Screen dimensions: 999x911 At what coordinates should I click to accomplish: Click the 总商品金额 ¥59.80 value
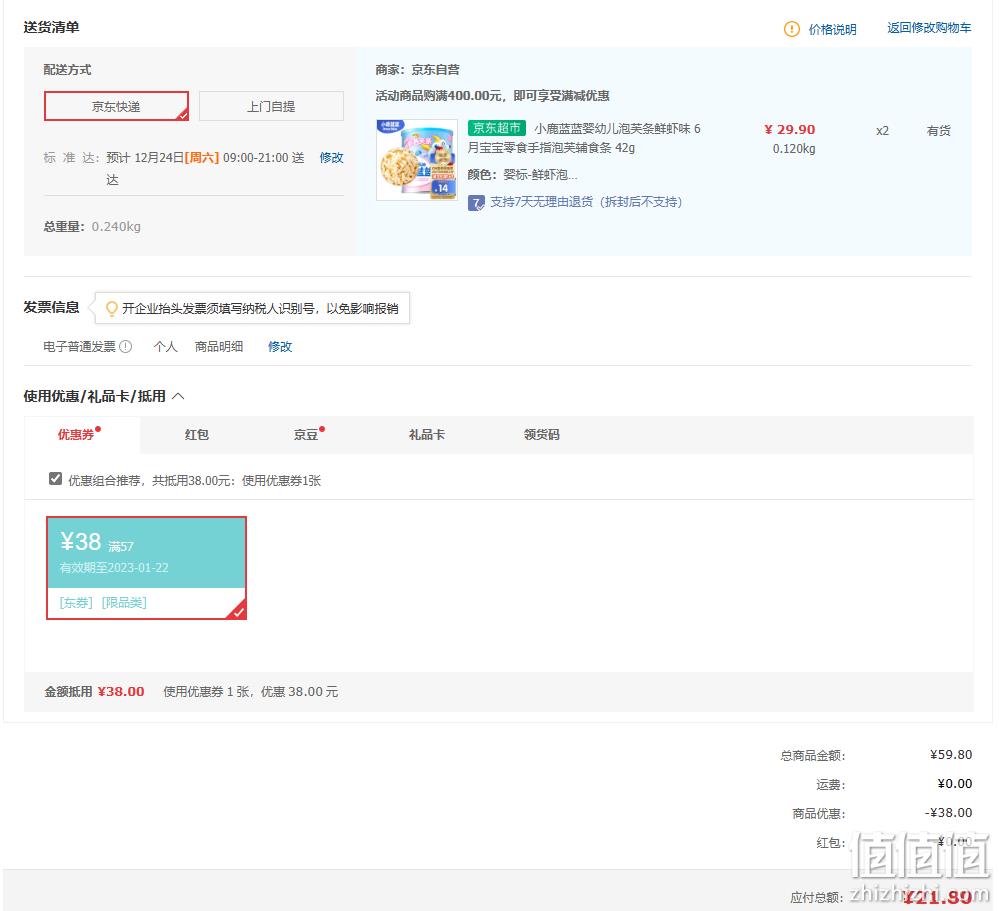[x=951, y=755]
